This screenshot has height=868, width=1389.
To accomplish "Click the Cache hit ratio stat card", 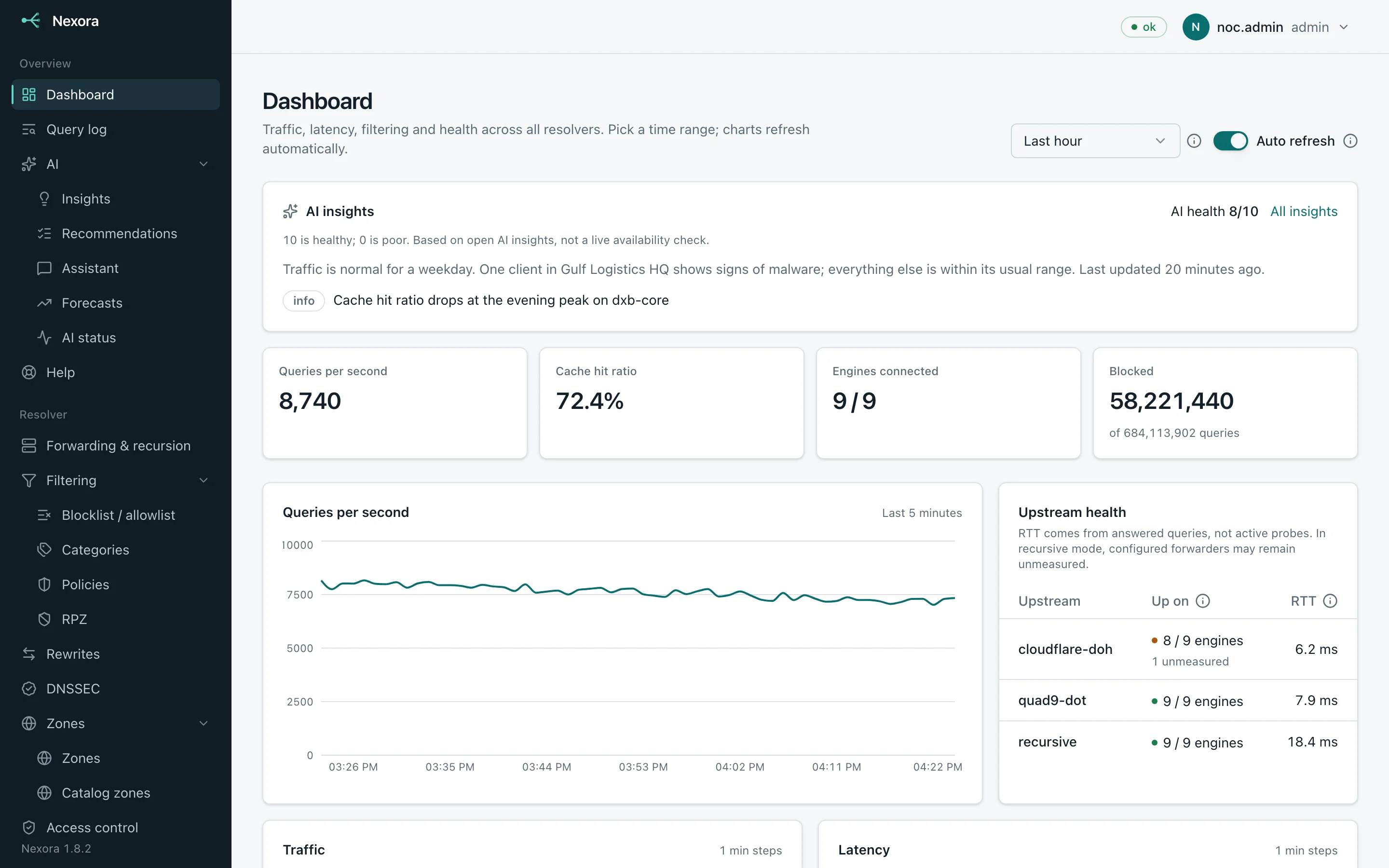I will click(671, 403).
